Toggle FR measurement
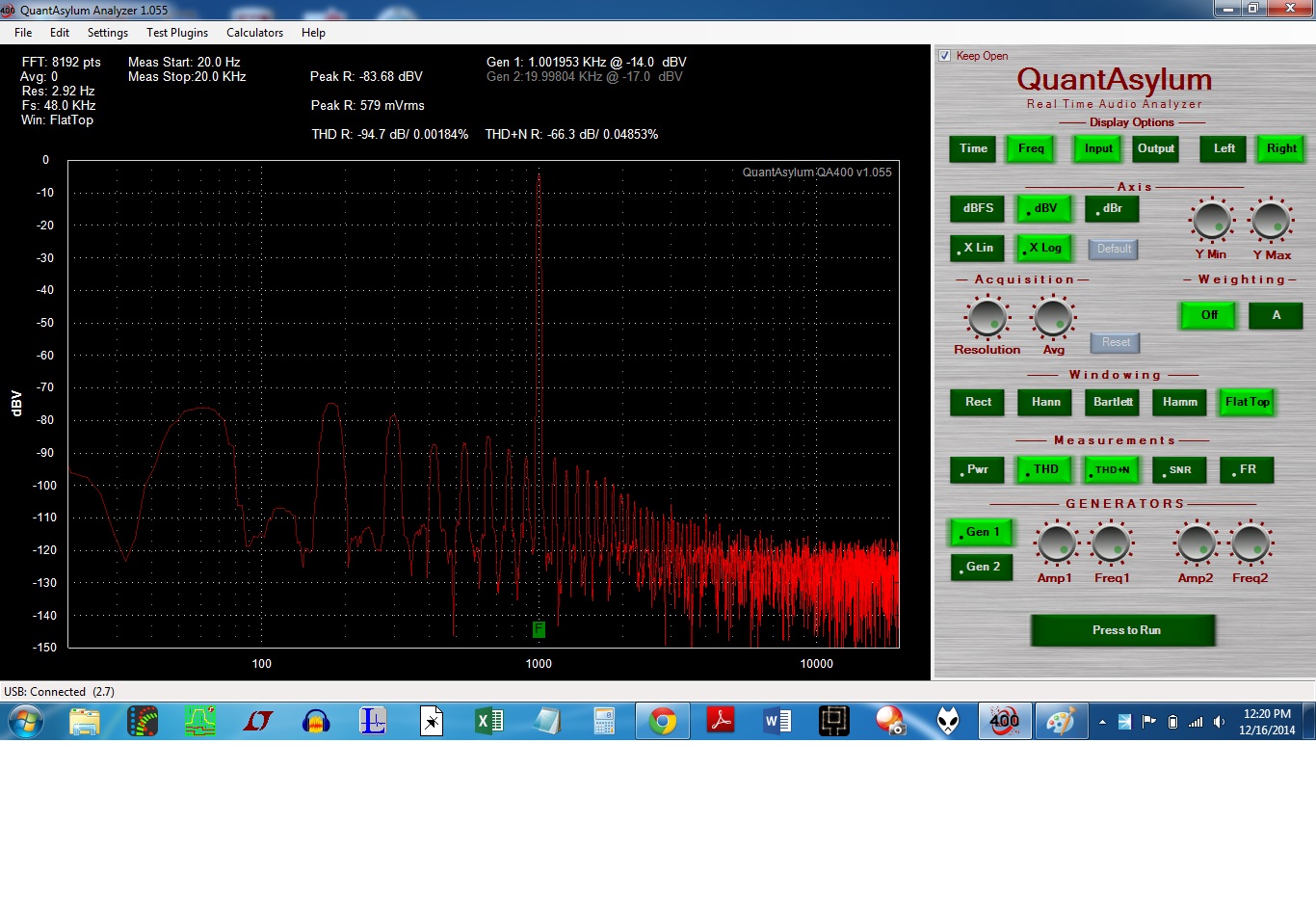This screenshot has width=1316, height=902. point(1248,469)
